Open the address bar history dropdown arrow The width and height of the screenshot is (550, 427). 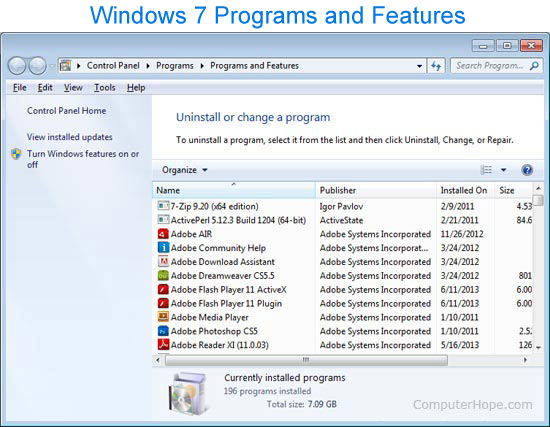(419, 66)
